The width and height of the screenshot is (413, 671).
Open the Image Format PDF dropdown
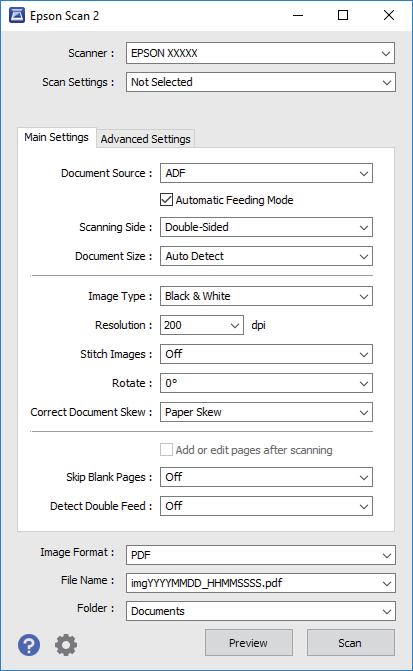261,555
